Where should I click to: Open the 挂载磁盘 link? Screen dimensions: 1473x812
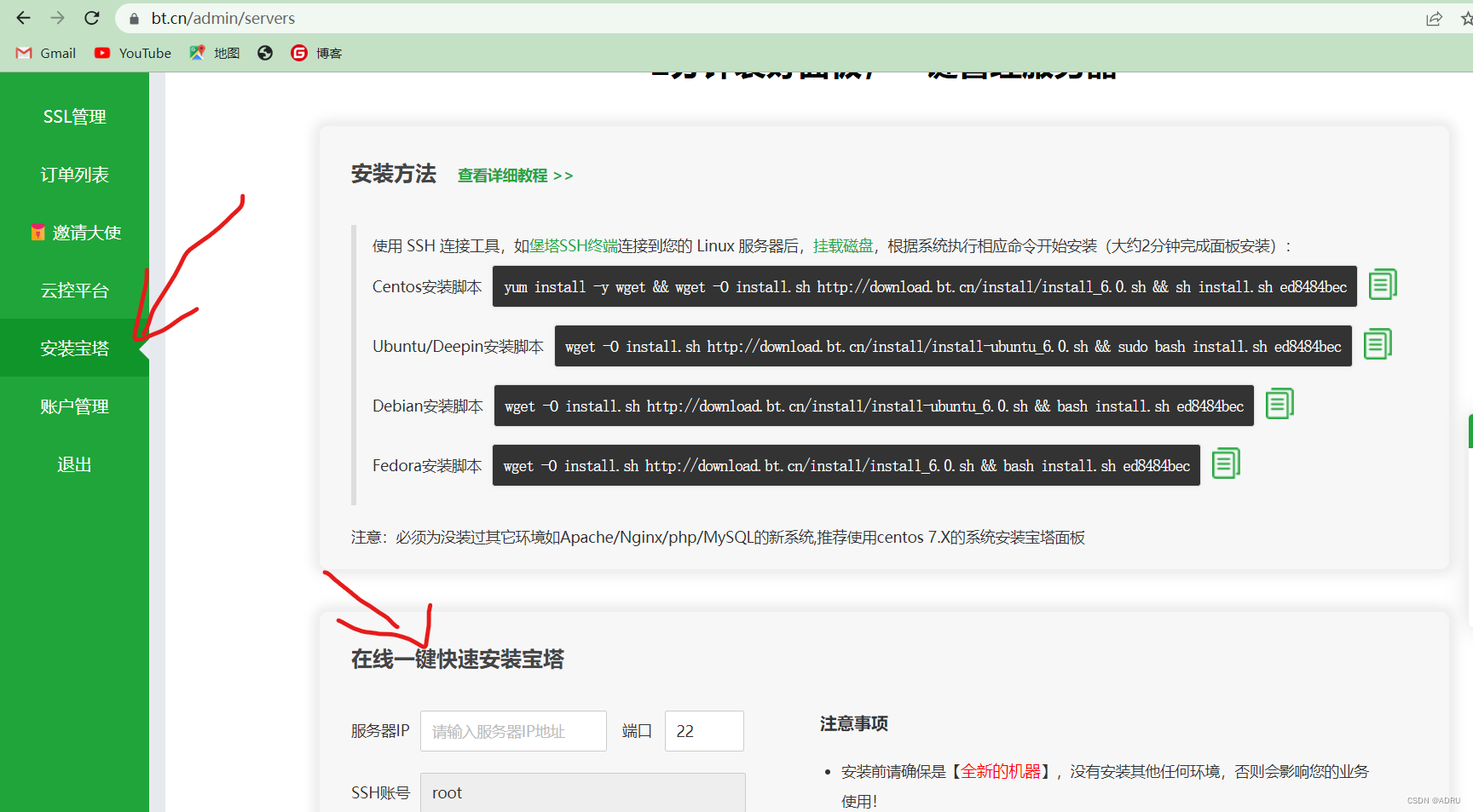[843, 246]
